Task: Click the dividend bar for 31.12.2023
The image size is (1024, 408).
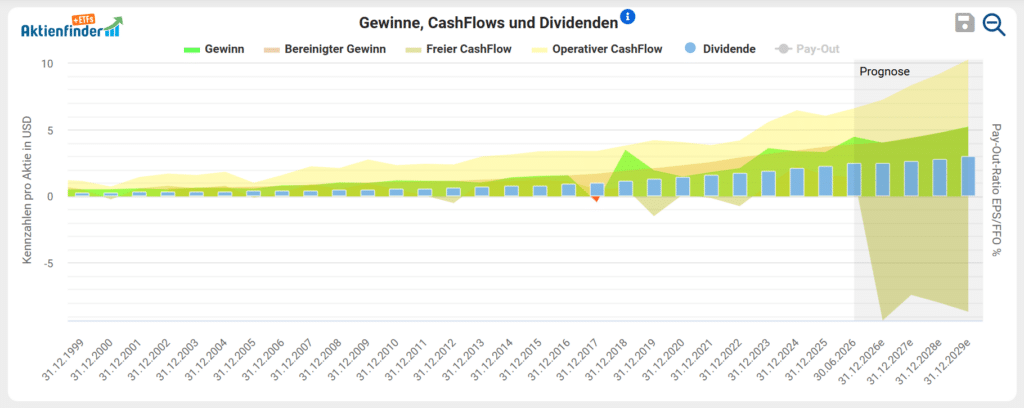Action: [x=768, y=183]
